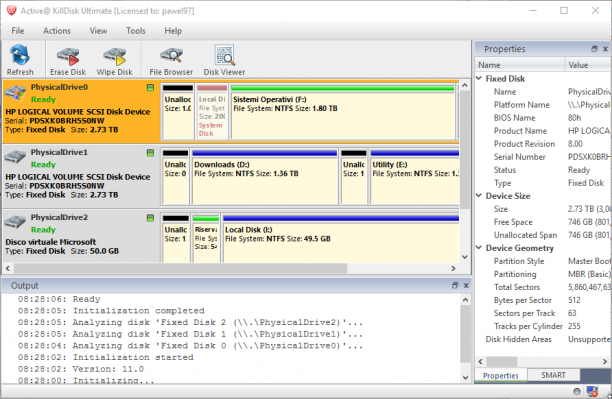612x399 pixels.
Task: Click the Value column header in Properties
Action: (588, 65)
